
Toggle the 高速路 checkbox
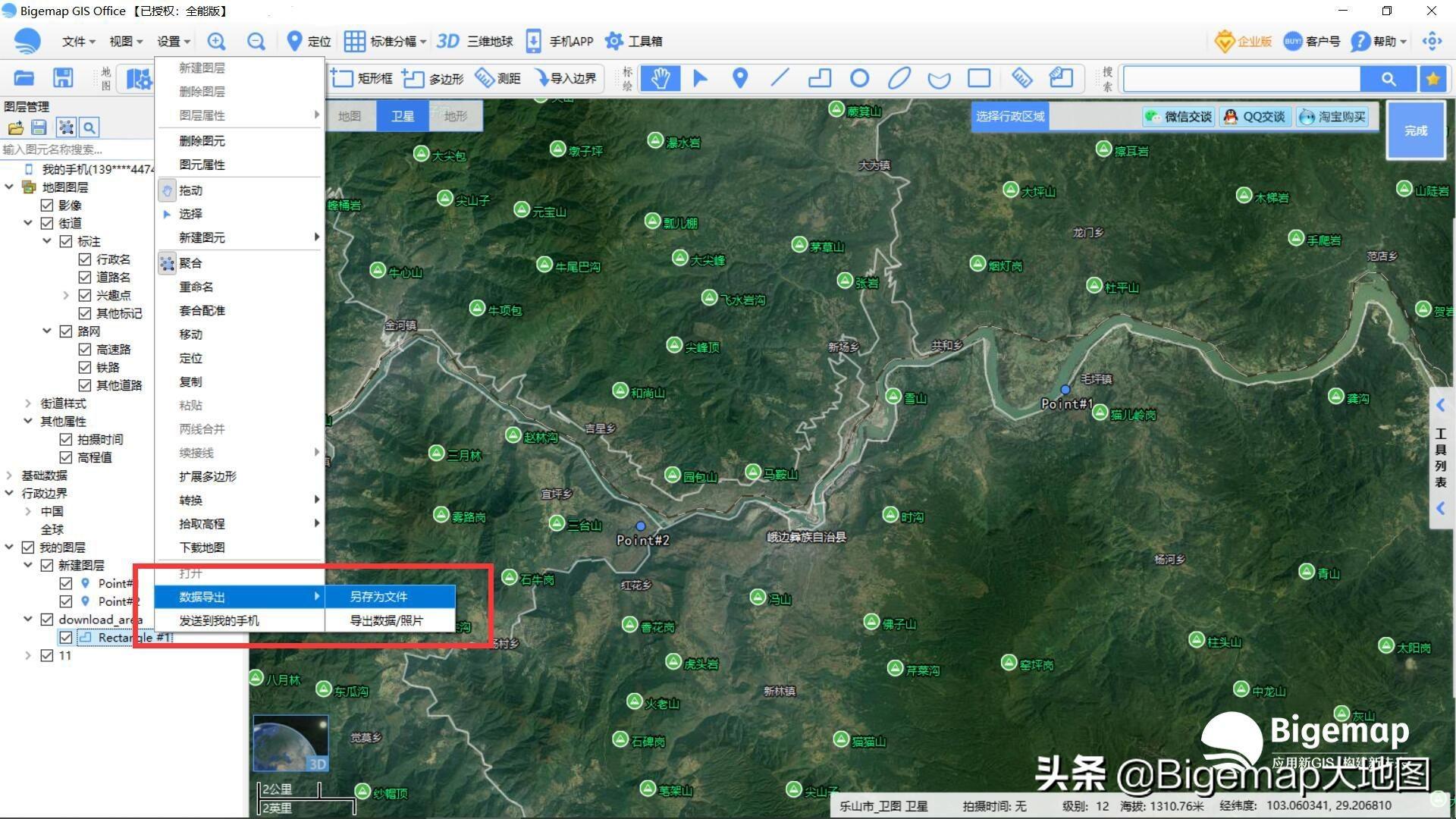(x=85, y=350)
